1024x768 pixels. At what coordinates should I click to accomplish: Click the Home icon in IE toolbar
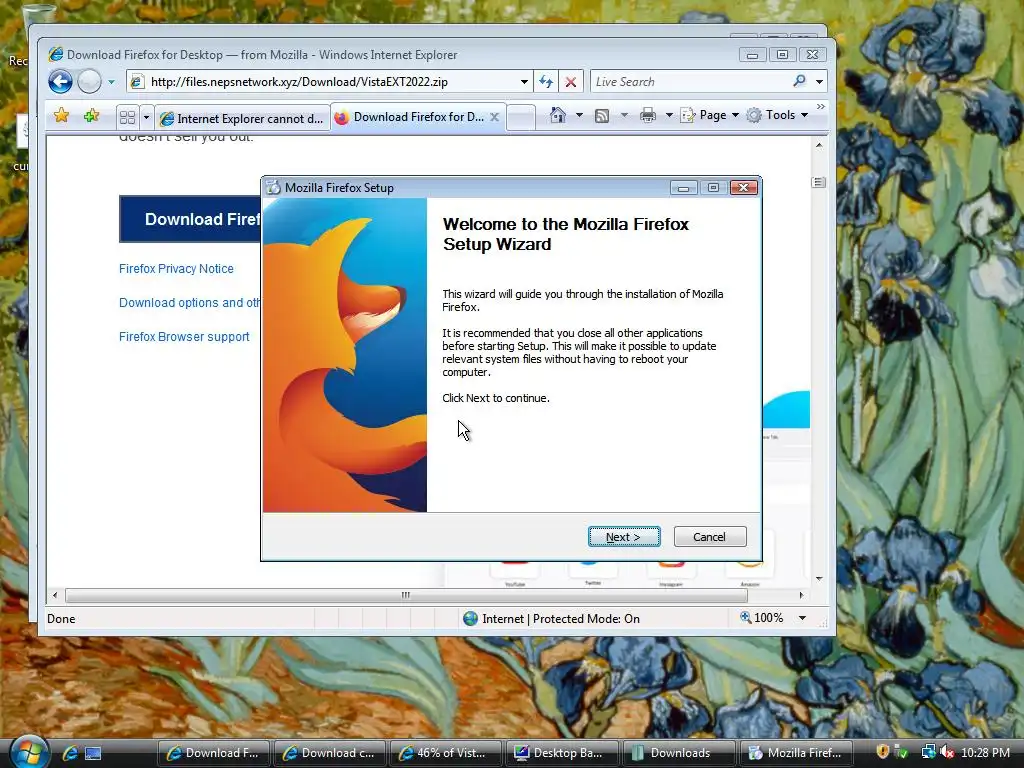[558, 116]
